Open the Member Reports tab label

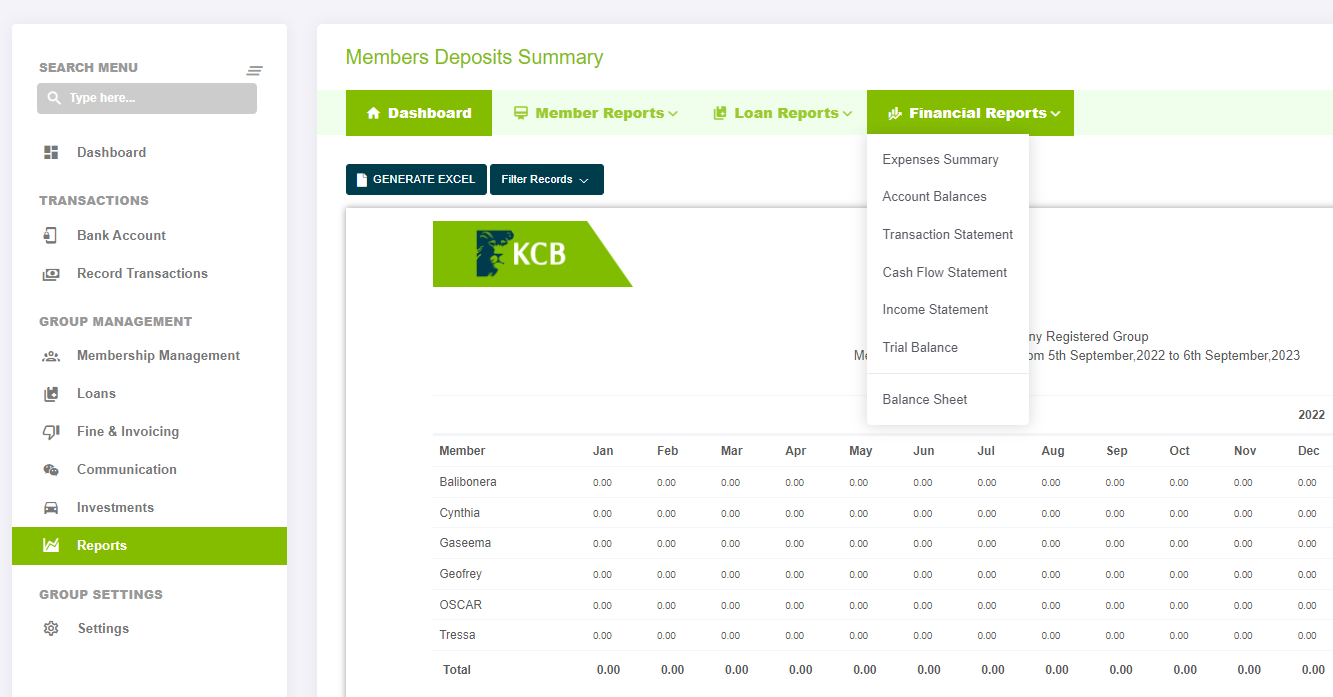(x=599, y=113)
